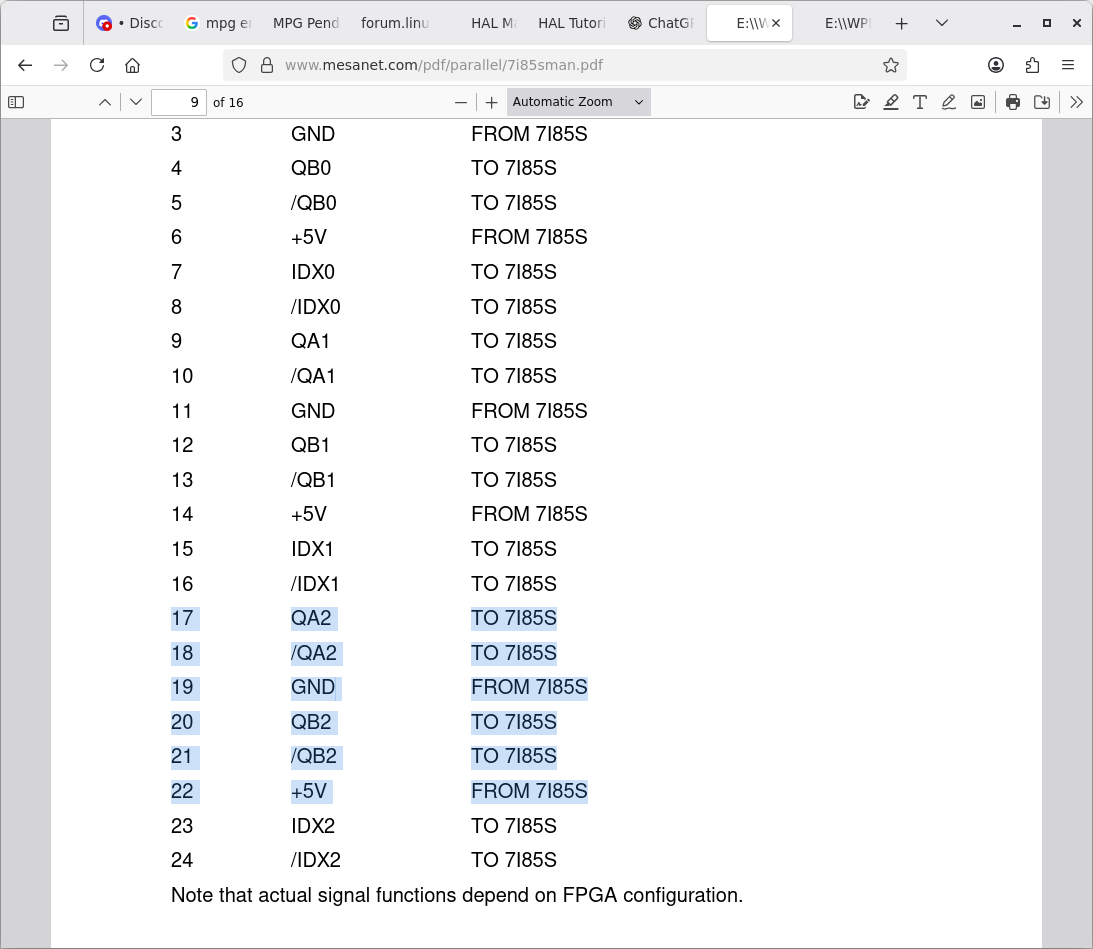1093x949 pixels.
Task: Bookmark this page with the star icon
Action: (890, 65)
